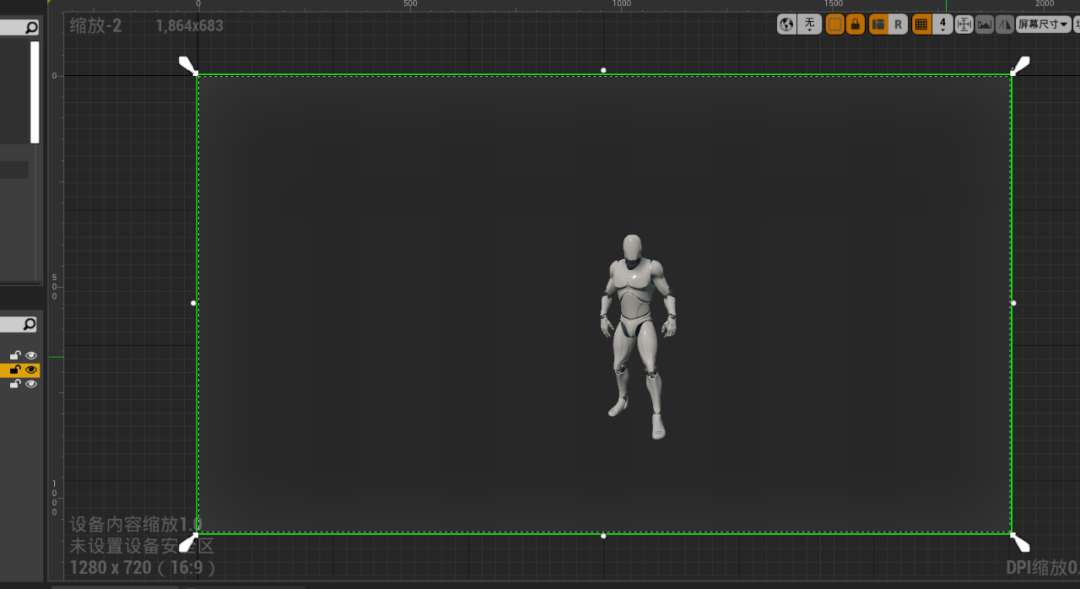Screen dimensions: 1080x589
Task: Toggle the dashed widget outlines button
Action: pyautogui.click(x=835, y=25)
